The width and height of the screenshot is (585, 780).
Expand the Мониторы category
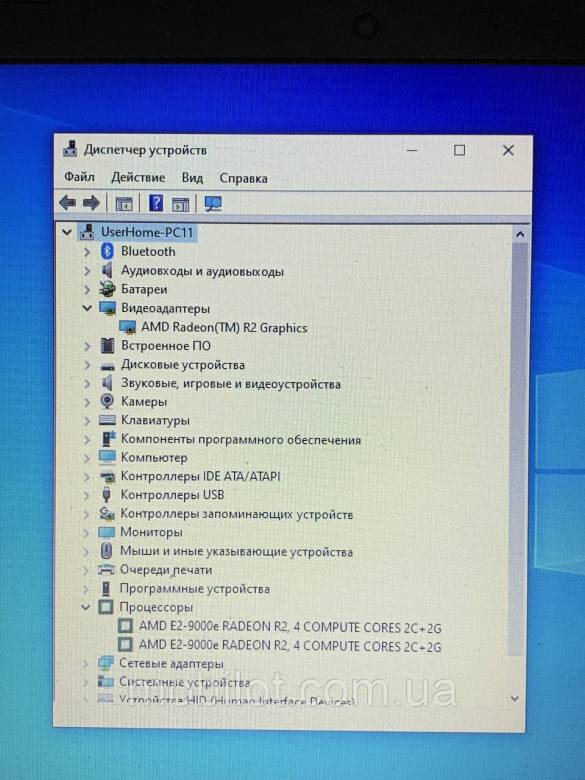click(x=87, y=533)
